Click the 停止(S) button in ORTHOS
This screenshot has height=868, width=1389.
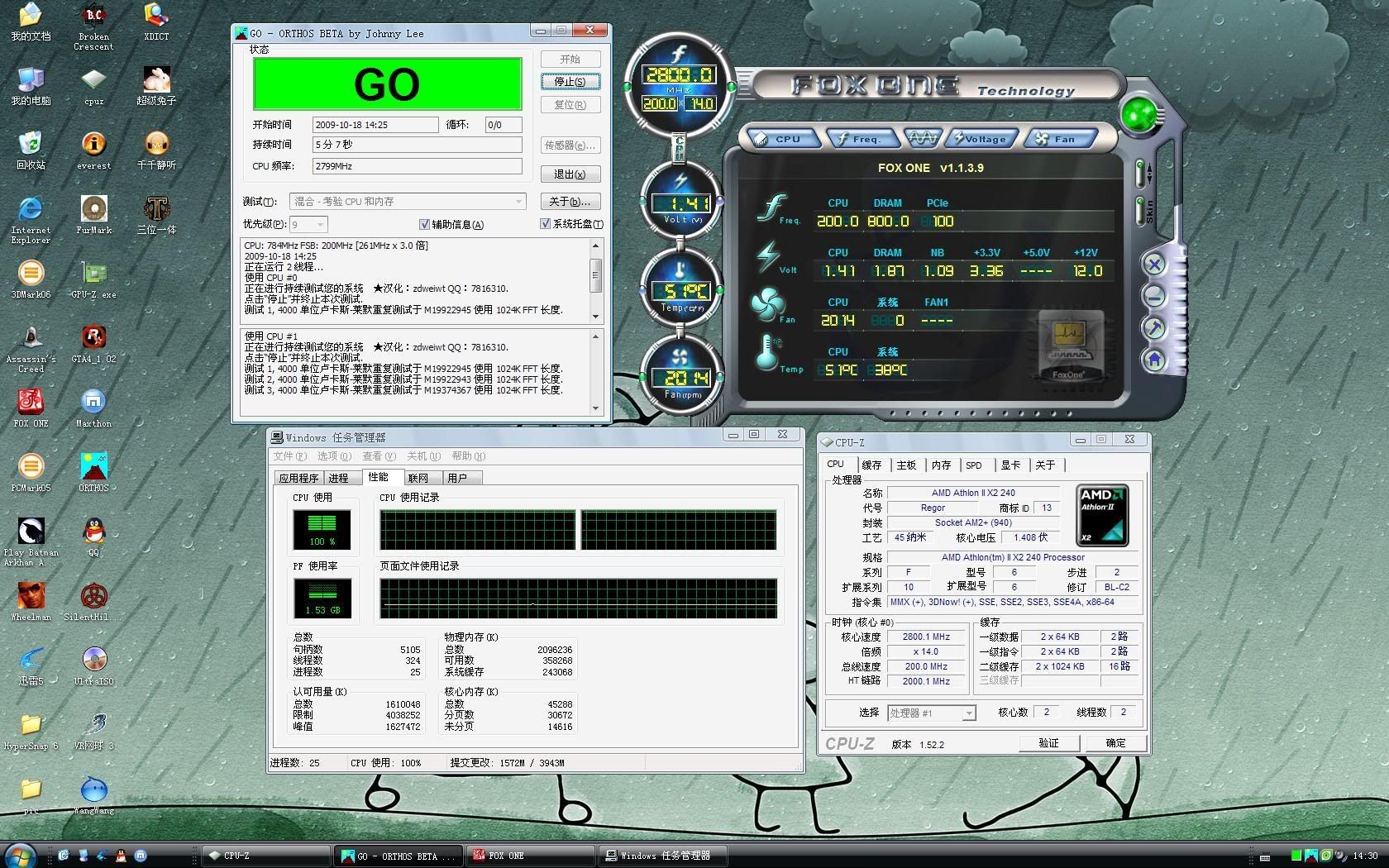click(570, 82)
